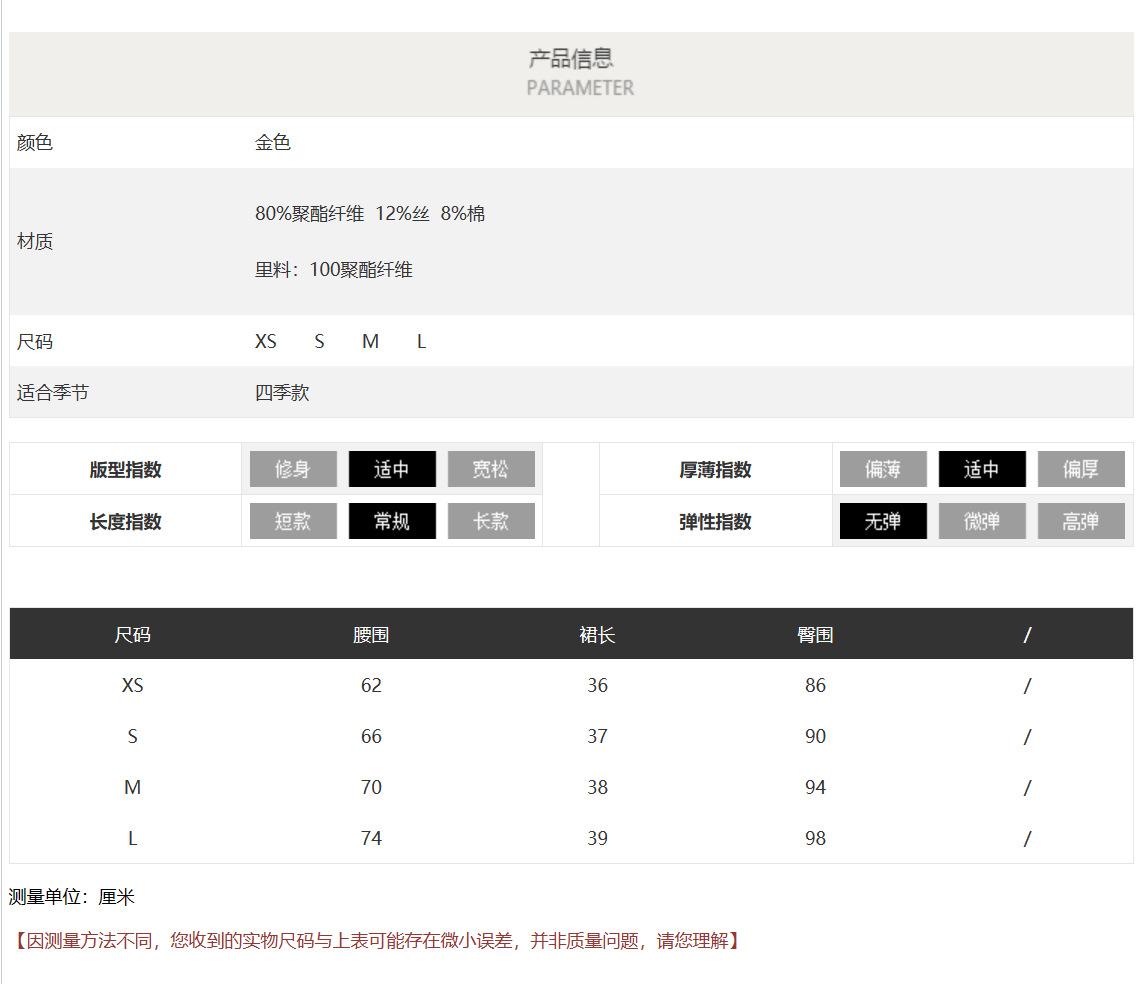Click the 裙长 column header

597,635
